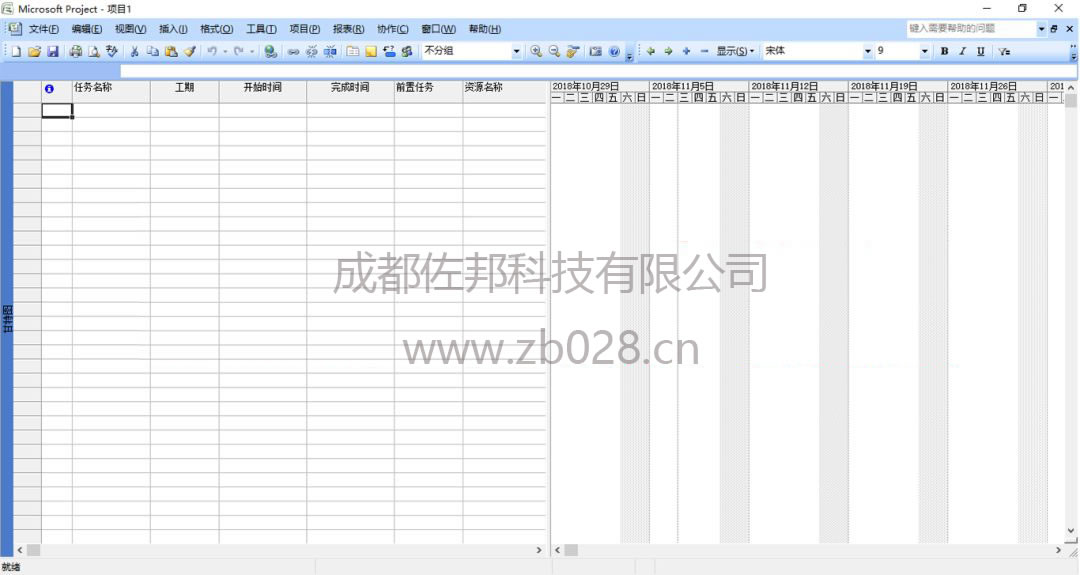Image resolution: width=1080 pixels, height=575 pixels.
Task: Save the project with the floppy icon
Action: click(52, 52)
